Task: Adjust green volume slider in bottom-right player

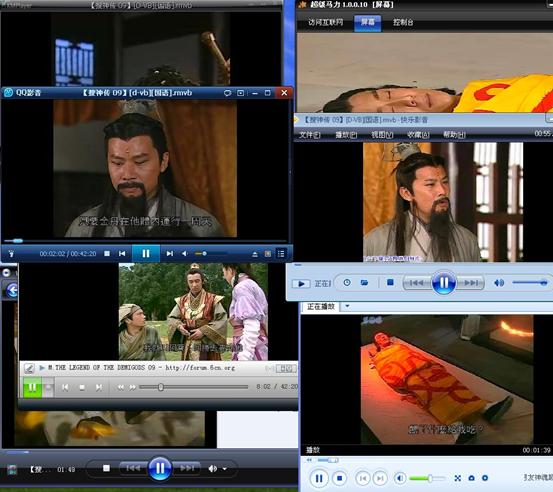Action: (x=427, y=479)
